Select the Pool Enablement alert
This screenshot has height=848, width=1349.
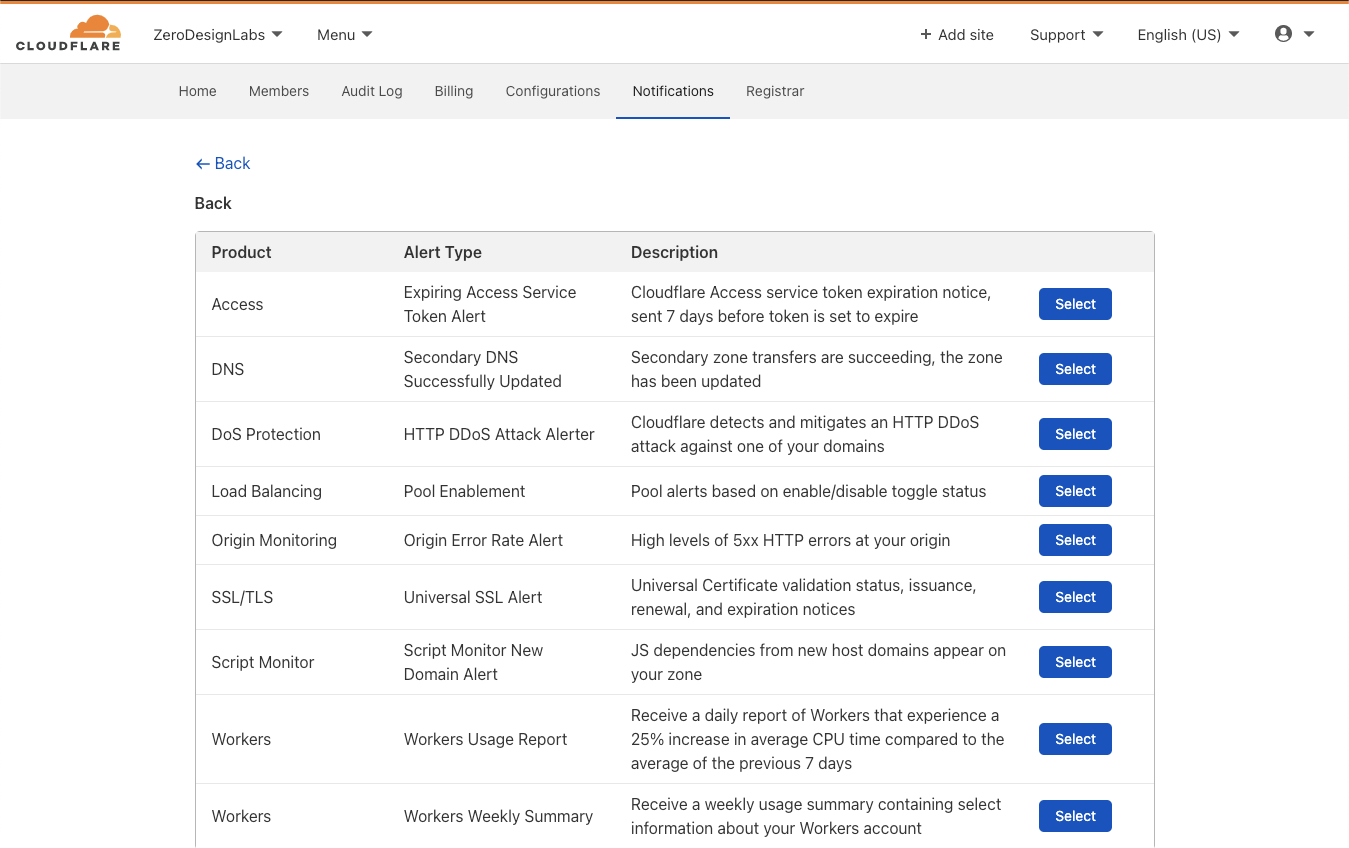coord(1075,491)
